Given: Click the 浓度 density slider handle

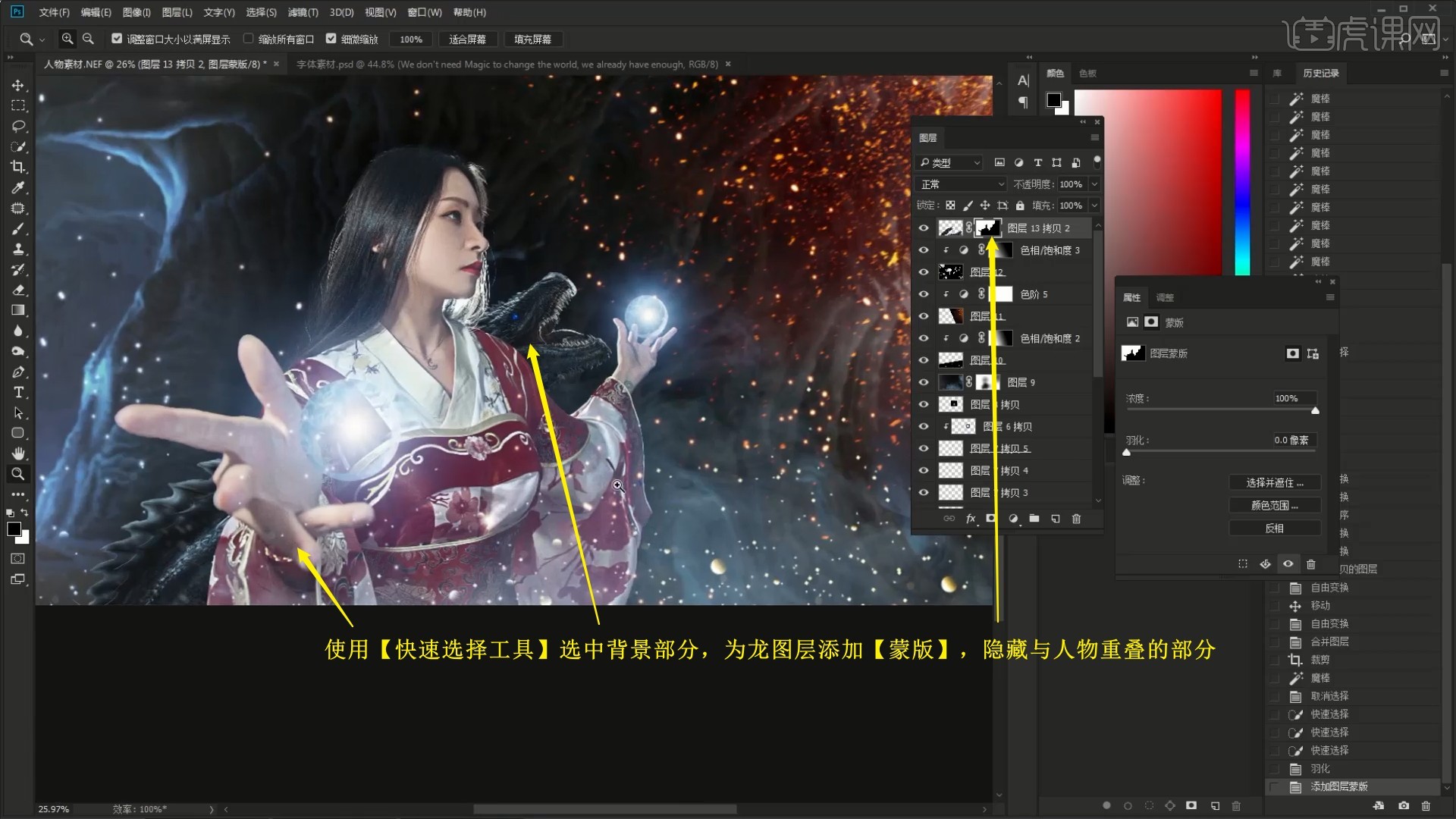Looking at the screenshot, I should coord(1315,410).
